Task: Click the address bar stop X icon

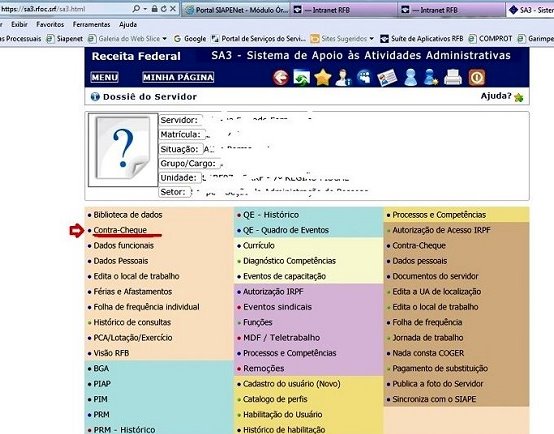Action: click(x=173, y=9)
